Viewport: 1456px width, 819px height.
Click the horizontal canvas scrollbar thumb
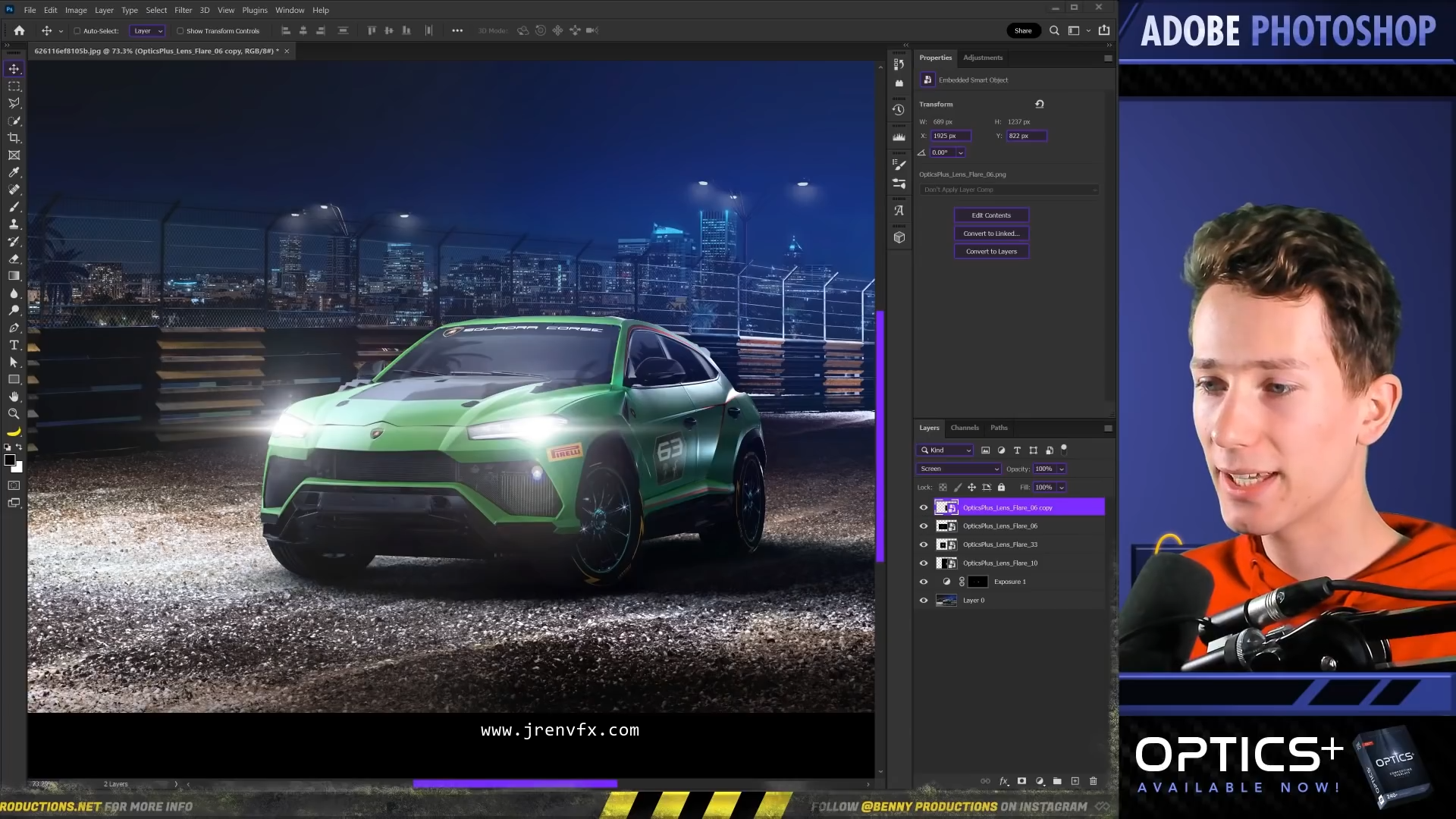515,784
